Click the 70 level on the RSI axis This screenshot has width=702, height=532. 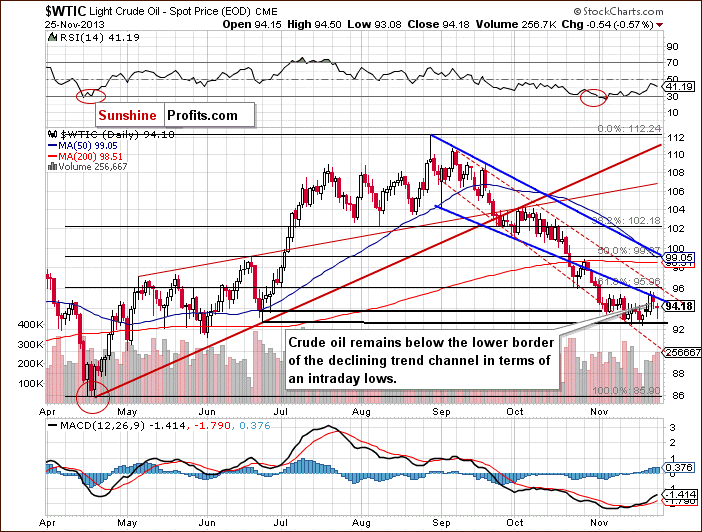click(673, 62)
